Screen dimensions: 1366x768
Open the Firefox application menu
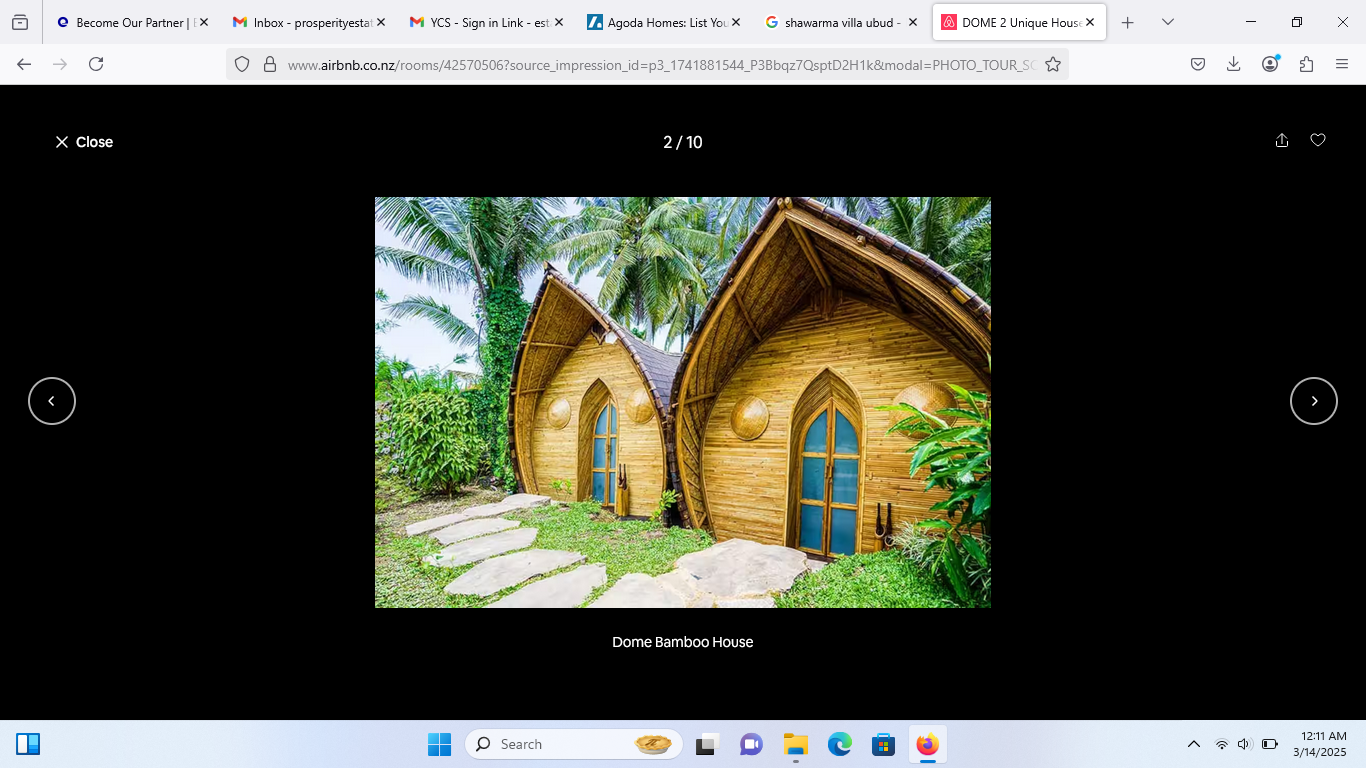coord(1342,64)
